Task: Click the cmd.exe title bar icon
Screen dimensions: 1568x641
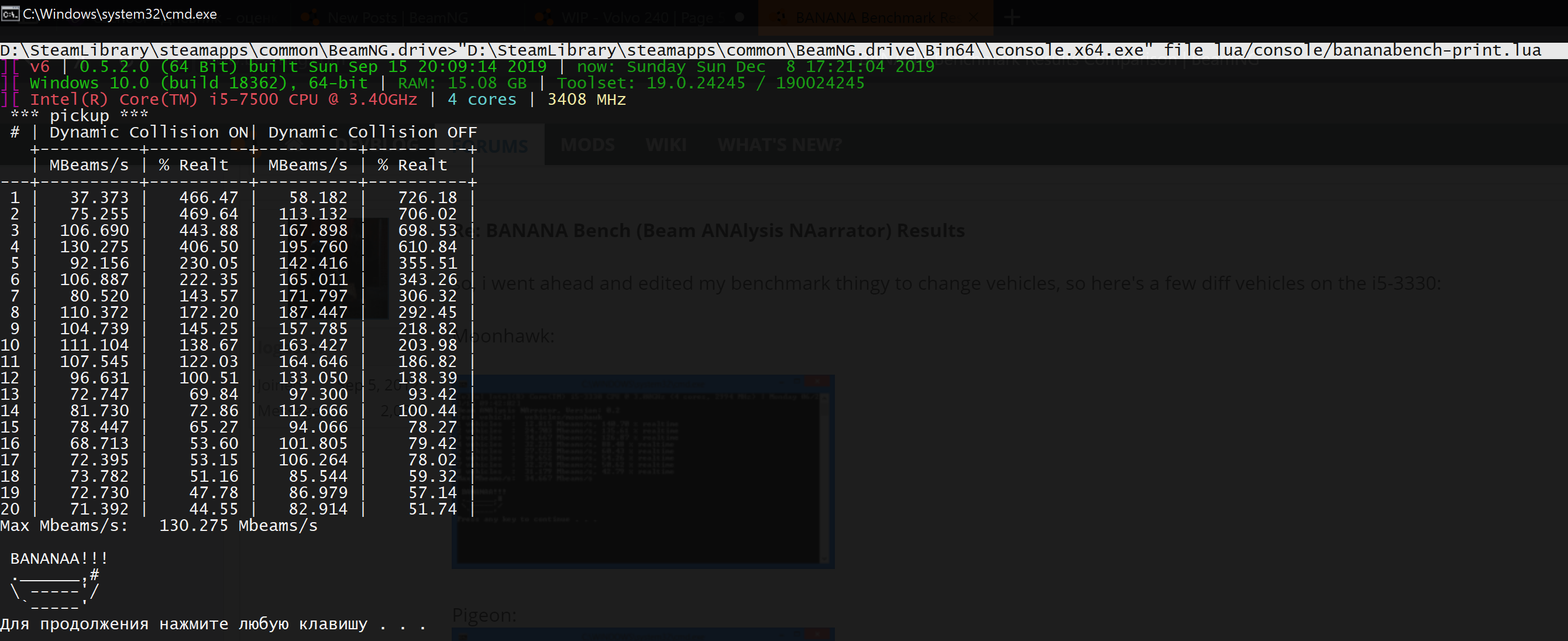Action: point(11,13)
